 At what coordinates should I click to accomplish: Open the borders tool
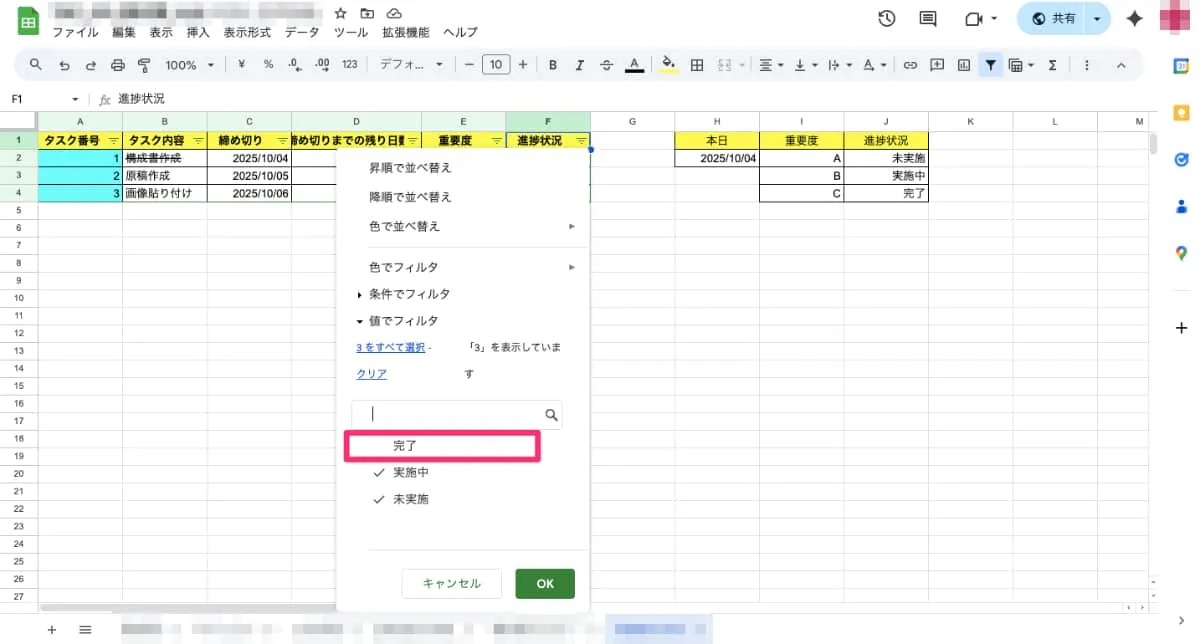coord(696,64)
